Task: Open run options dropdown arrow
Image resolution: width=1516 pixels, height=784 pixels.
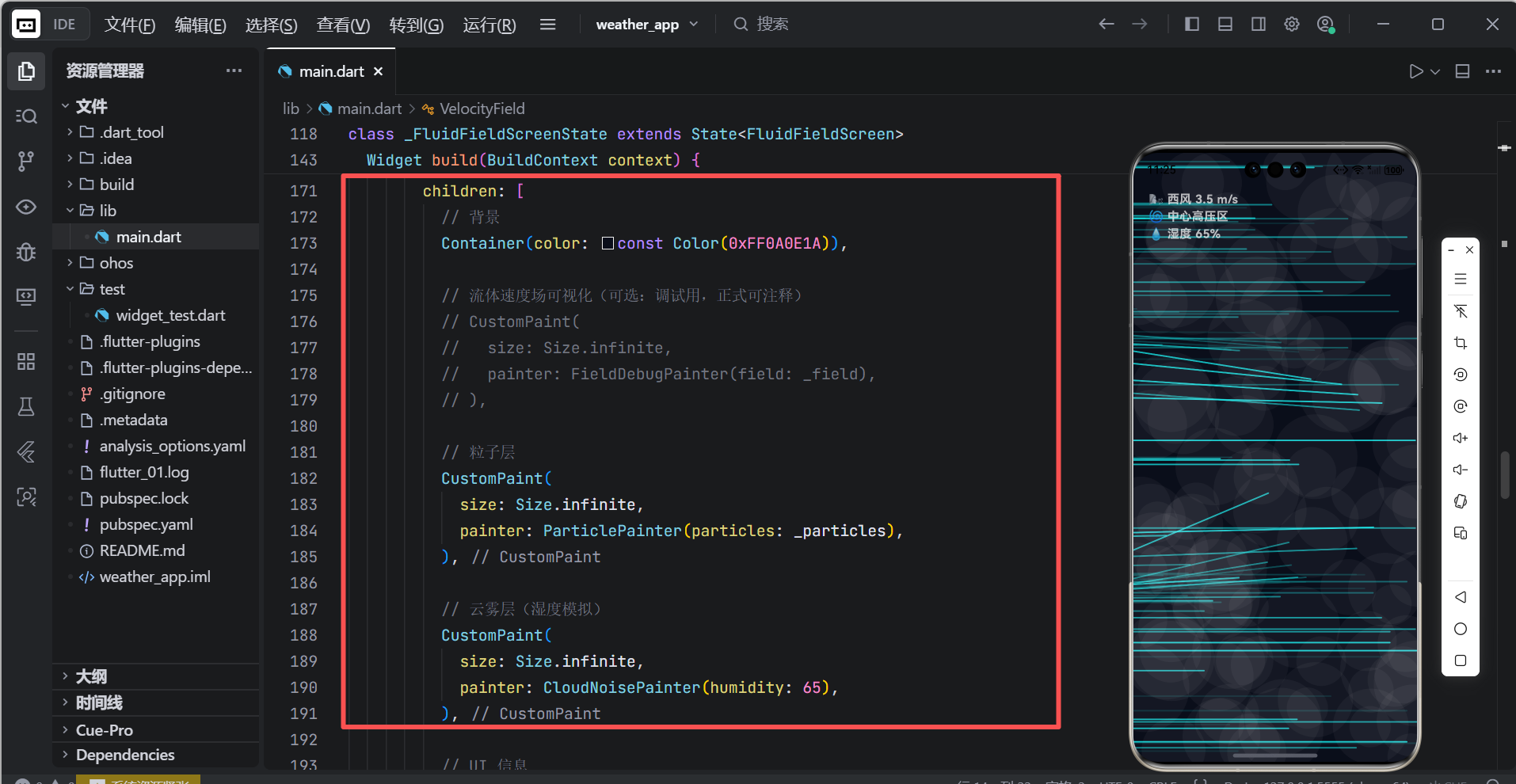Action: [x=1434, y=72]
